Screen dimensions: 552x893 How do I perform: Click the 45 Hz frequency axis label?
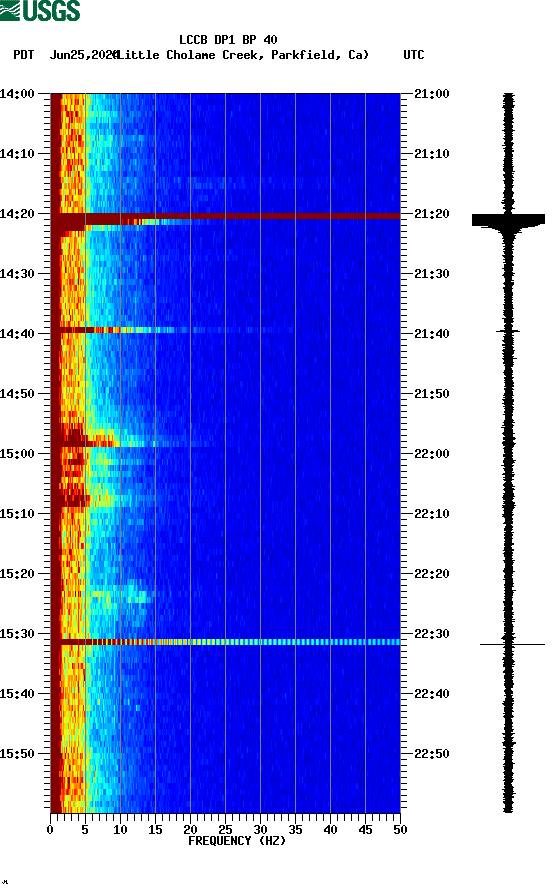[365, 830]
